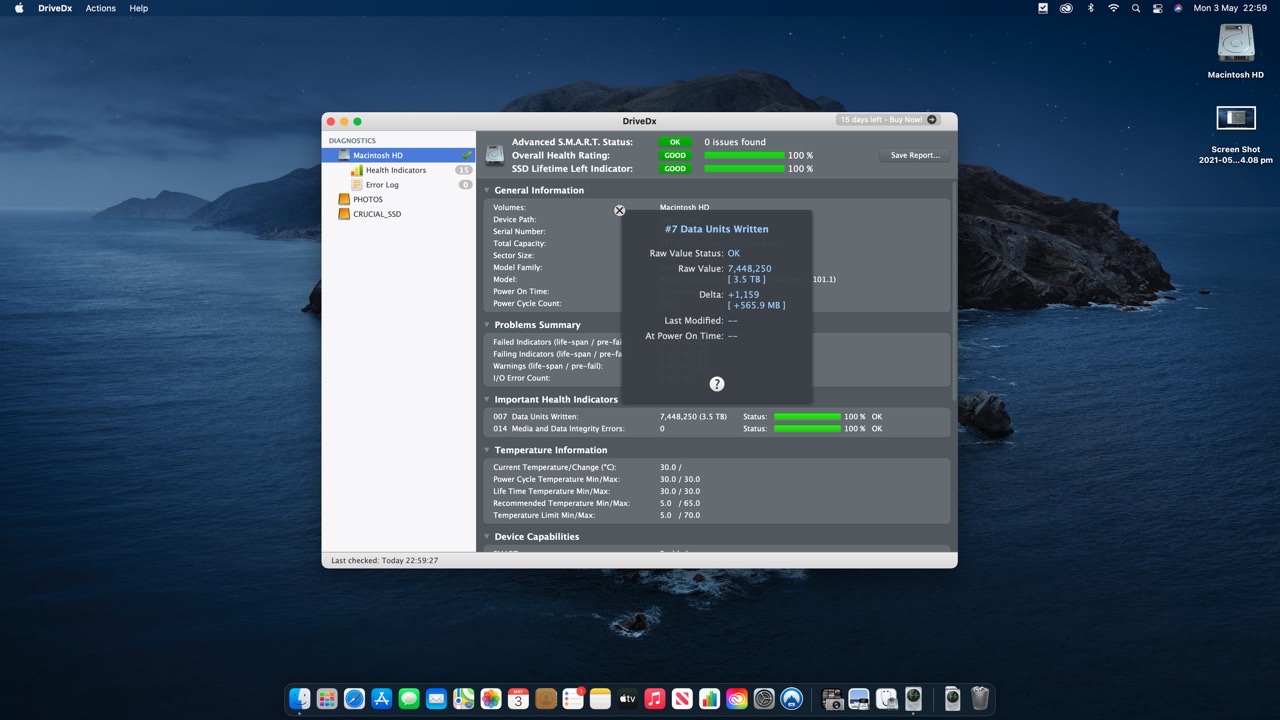The height and width of the screenshot is (720, 1280).
Task: Collapse the Important Health Indicators section
Action: tap(488, 400)
